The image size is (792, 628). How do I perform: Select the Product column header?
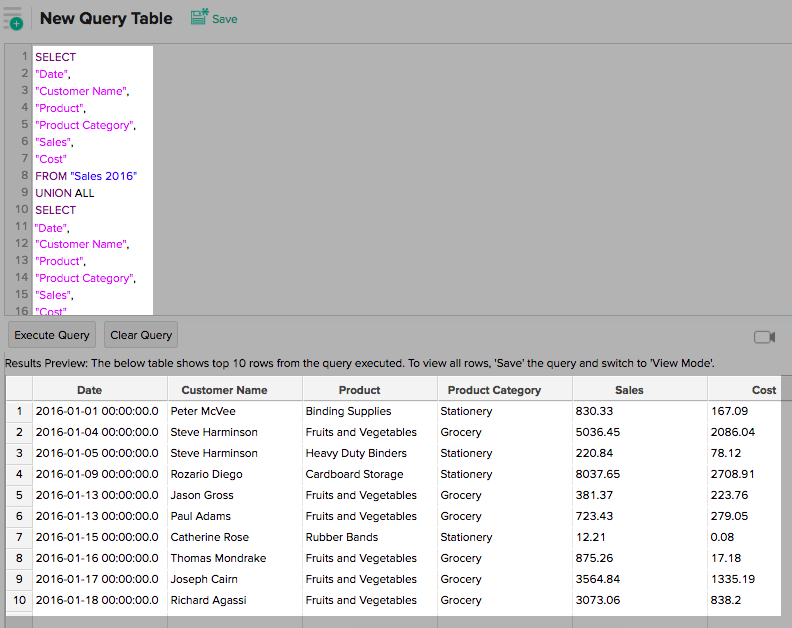[x=359, y=390]
